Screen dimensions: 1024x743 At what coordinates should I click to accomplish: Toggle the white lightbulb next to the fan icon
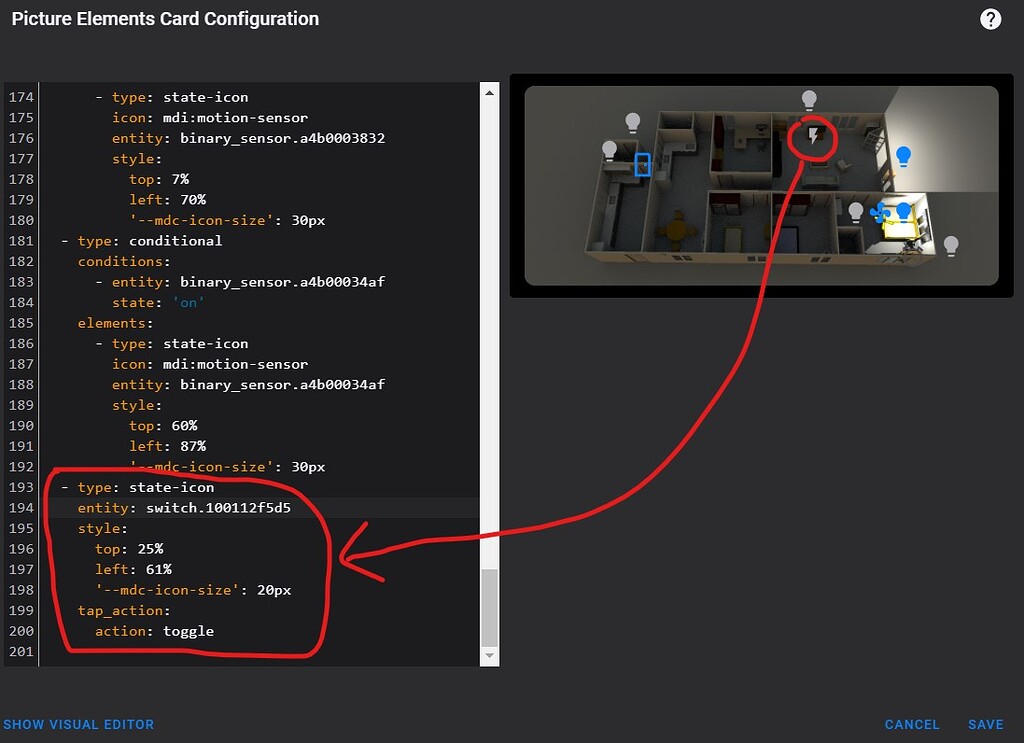(x=856, y=211)
